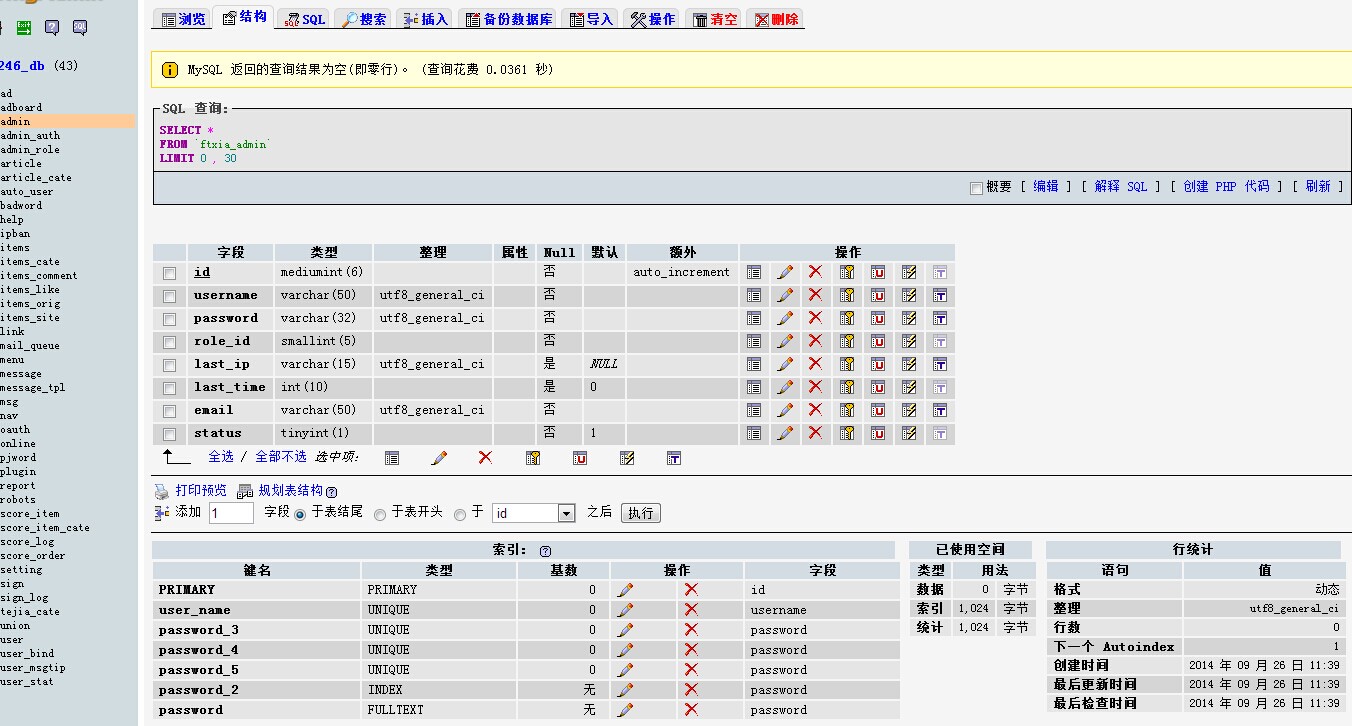Add unique index to last_ip field
This screenshot has width=1352, height=726.
coord(878,364)
